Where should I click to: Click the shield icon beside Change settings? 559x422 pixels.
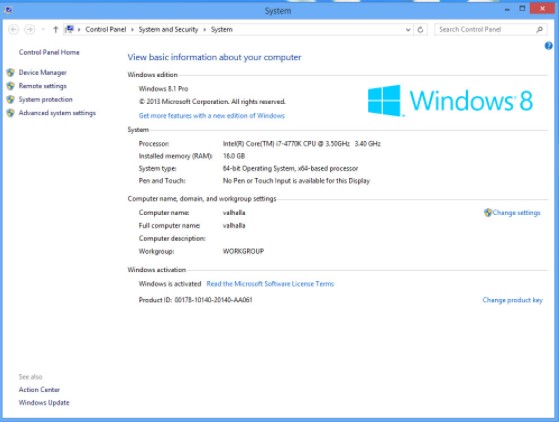(488, 213)
